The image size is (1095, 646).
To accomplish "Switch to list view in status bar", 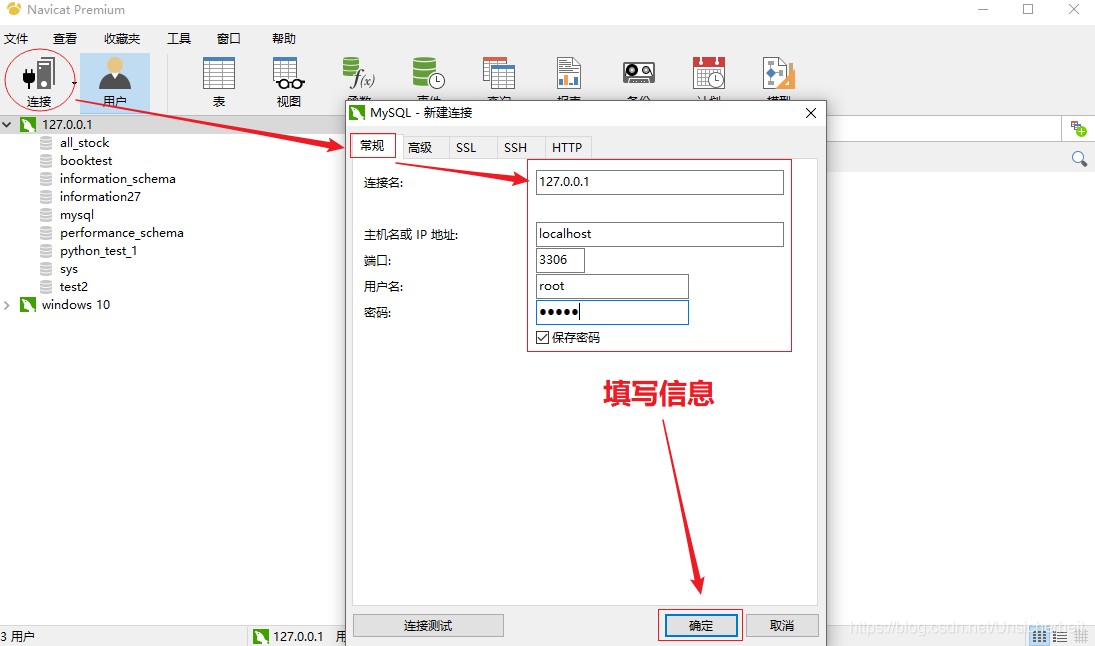I will coord(1060,635).
